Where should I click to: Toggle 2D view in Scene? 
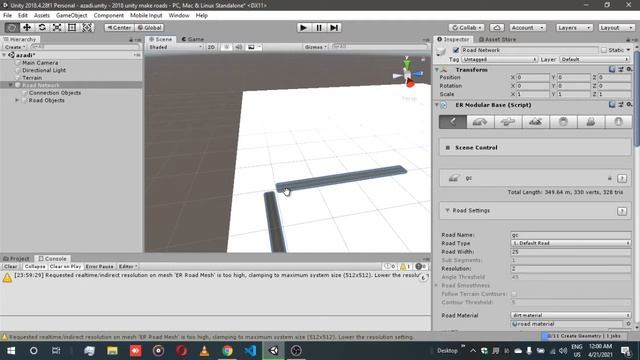click(x=211, y=47)
